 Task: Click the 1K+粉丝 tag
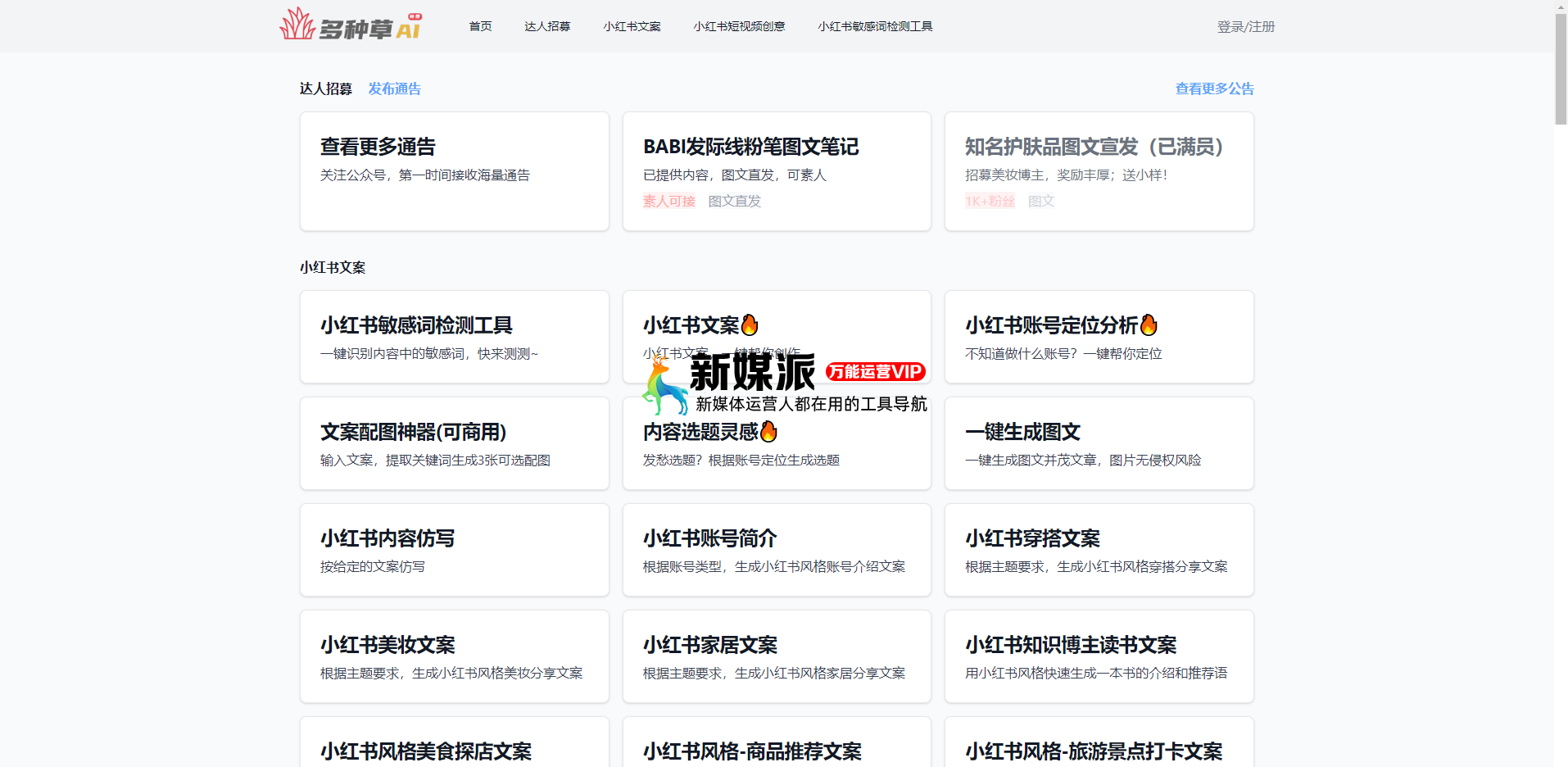click(x=990, y=201)
